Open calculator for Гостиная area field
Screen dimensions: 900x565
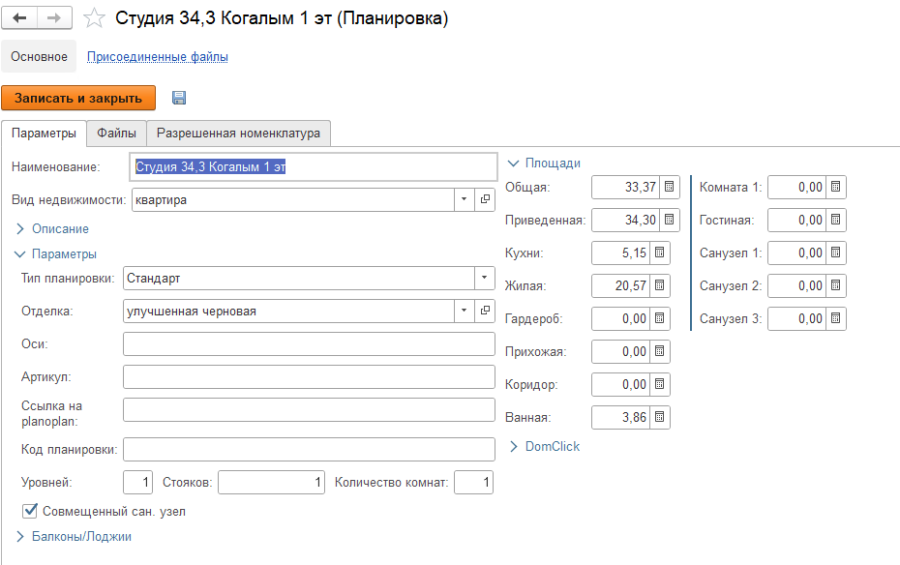point(836,220)
